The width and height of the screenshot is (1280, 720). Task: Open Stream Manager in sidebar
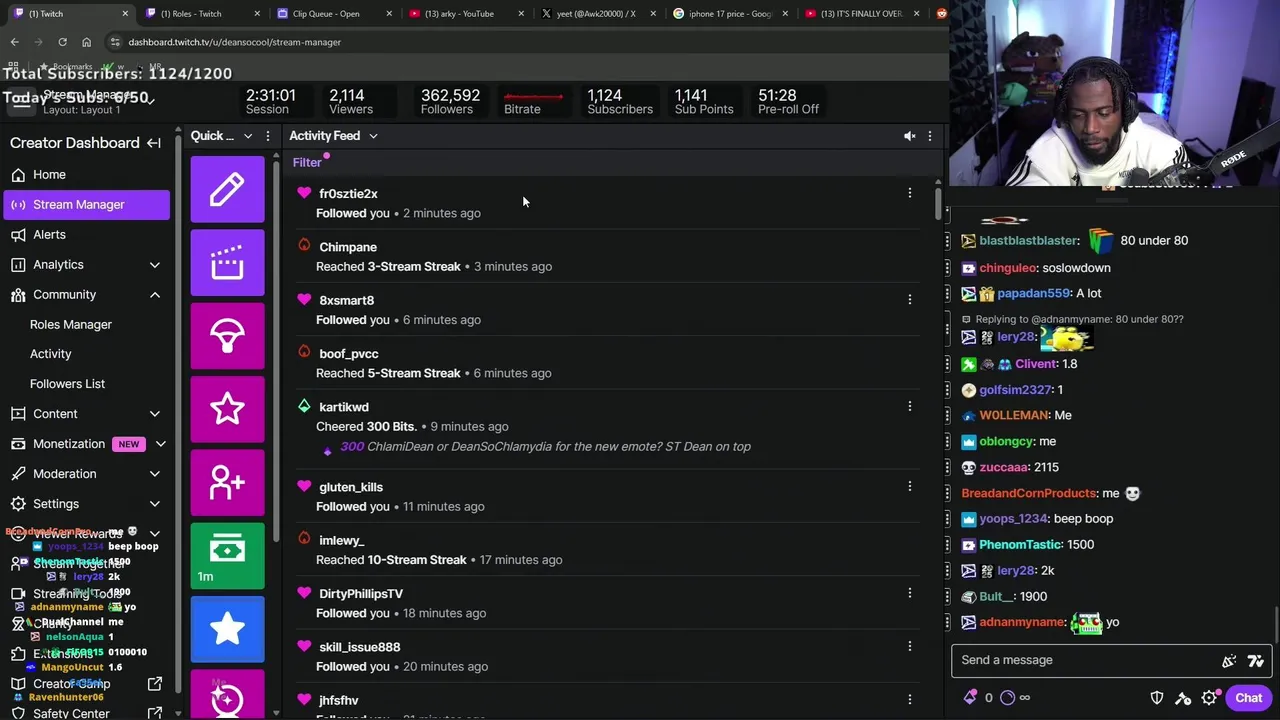[87, 204]
